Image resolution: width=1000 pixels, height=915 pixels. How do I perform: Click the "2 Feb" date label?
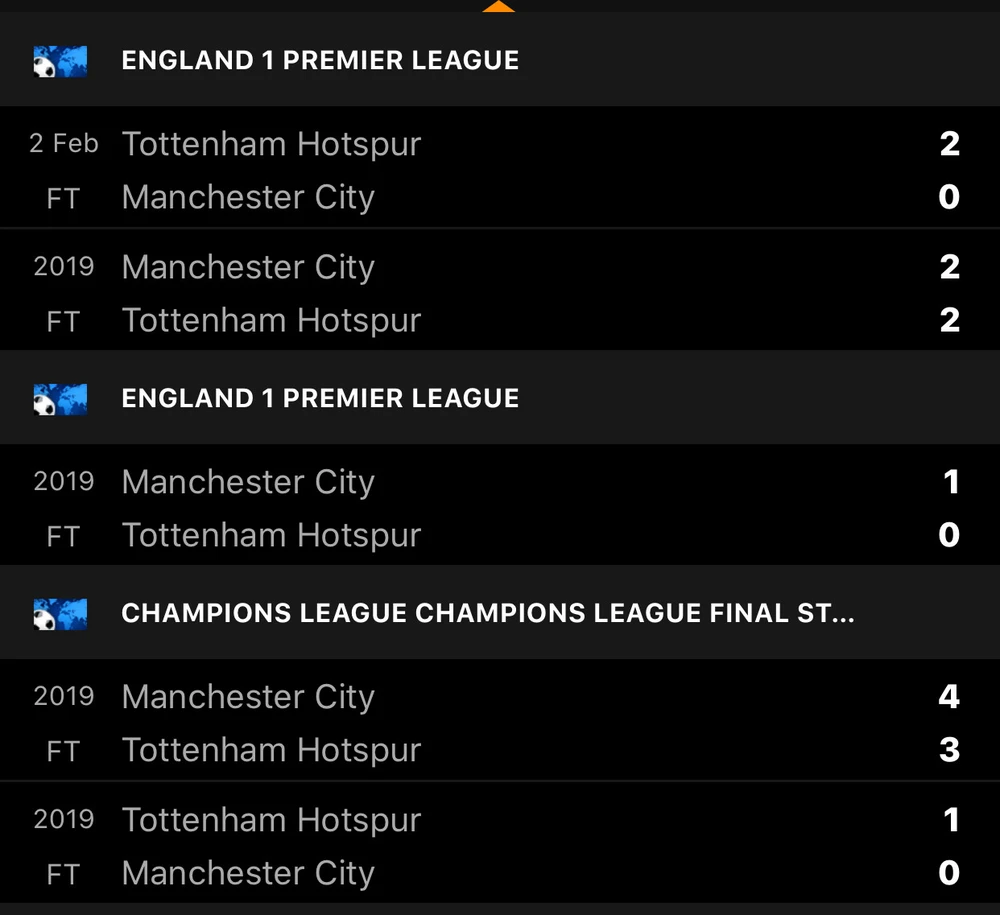click(64, 144)
